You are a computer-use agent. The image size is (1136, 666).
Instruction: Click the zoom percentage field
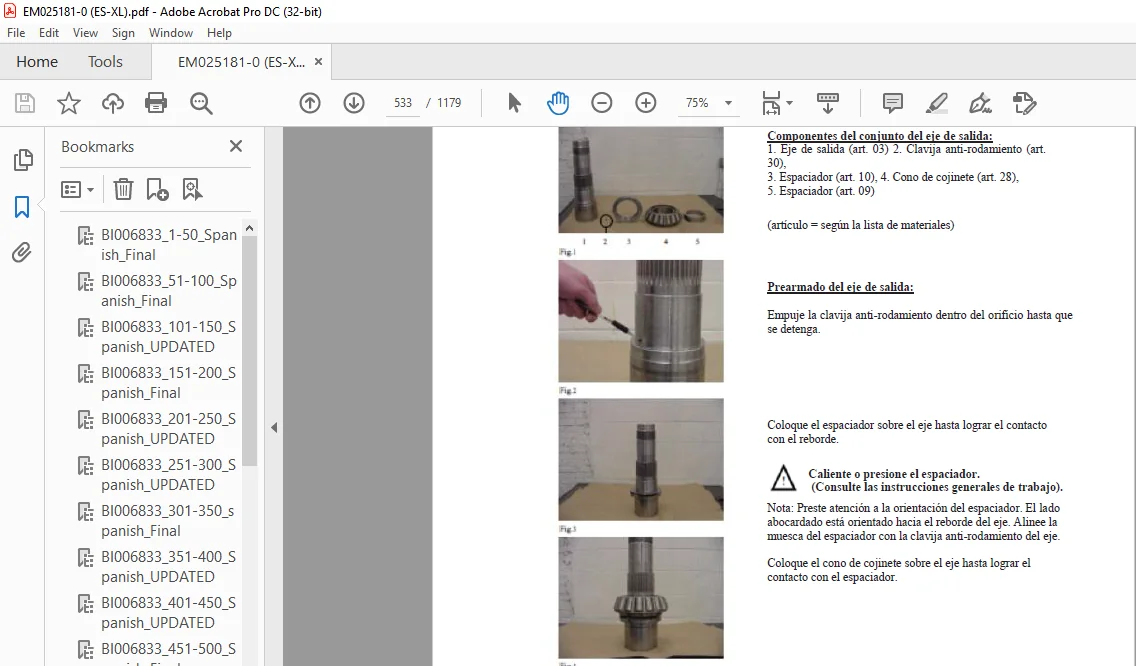[697, 103]
